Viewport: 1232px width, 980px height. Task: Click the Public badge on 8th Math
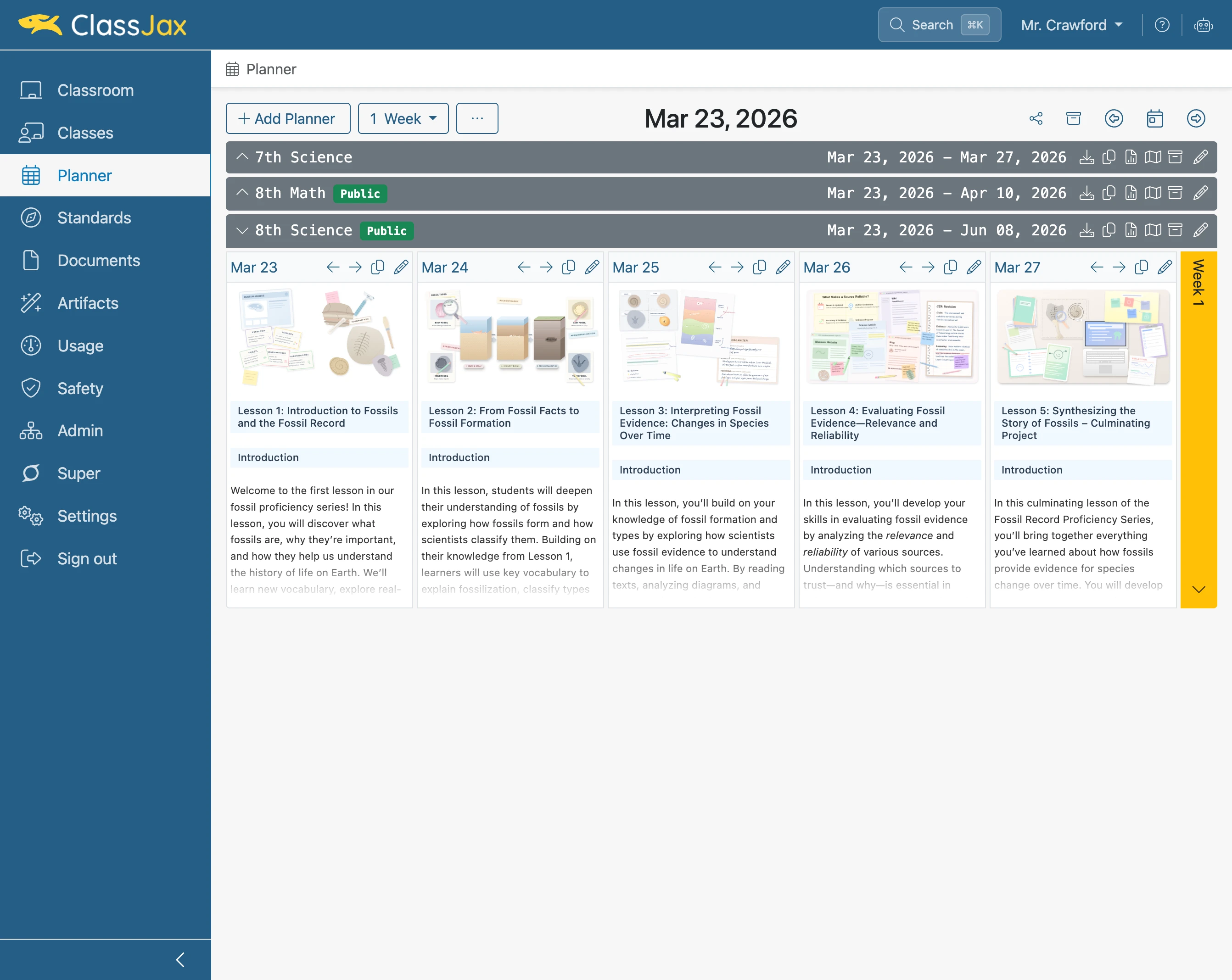[360, 194]
